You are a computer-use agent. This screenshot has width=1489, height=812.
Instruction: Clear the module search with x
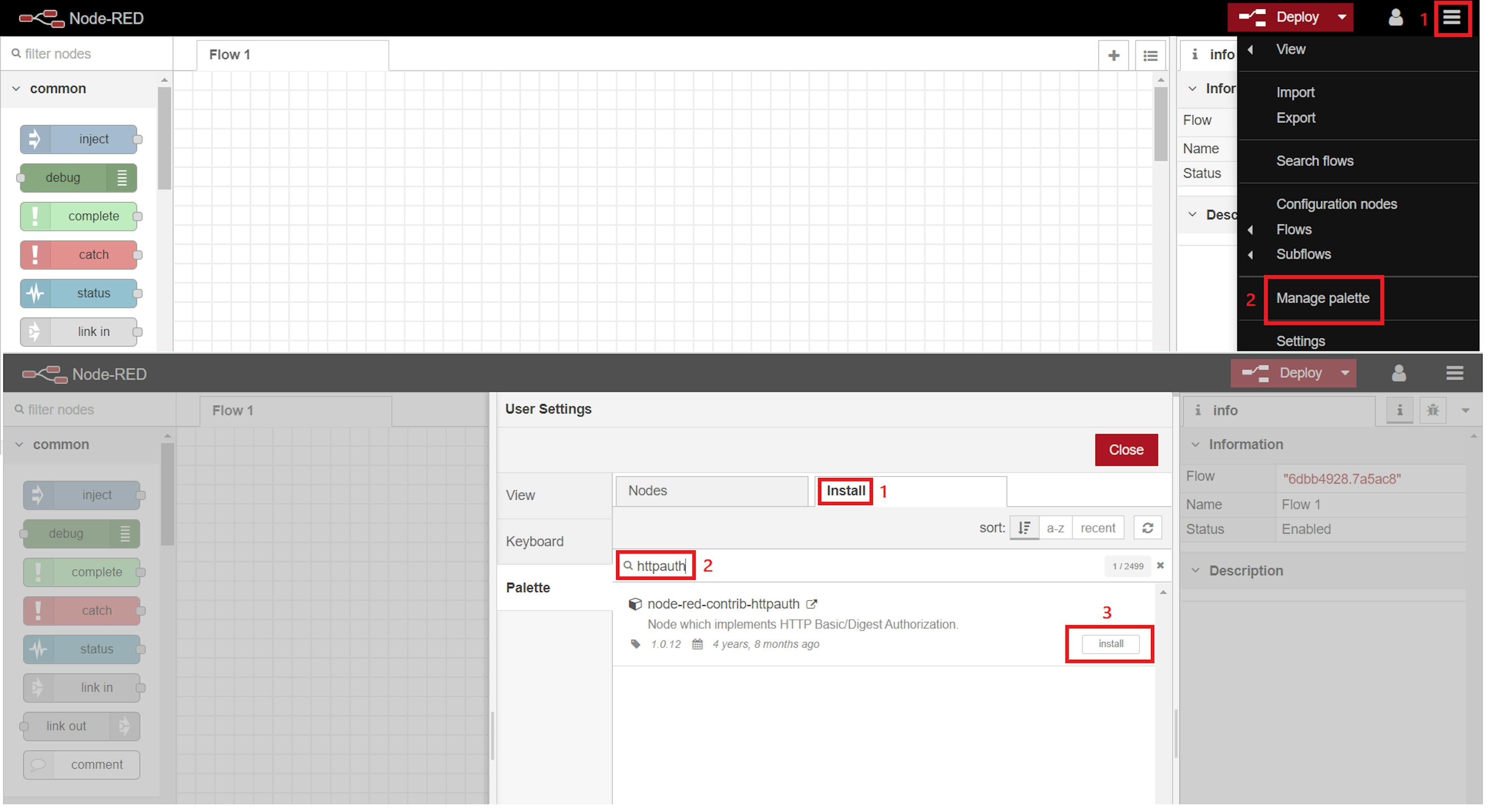point(1160,566)
